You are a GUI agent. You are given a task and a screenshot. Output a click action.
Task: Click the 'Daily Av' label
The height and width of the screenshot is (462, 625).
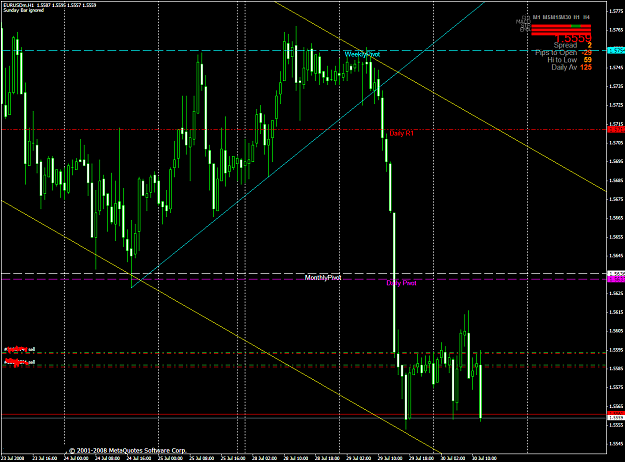point(564,67)
